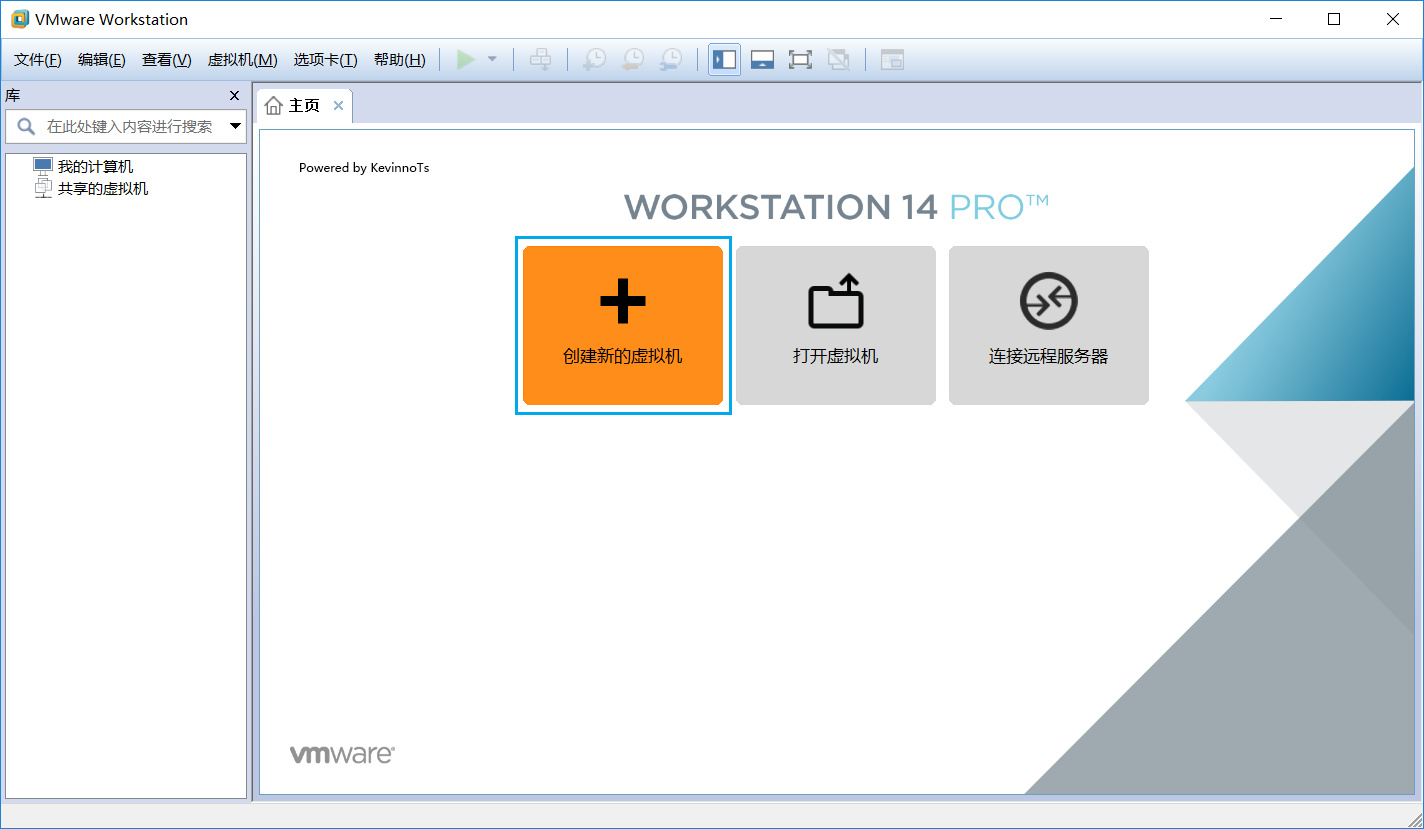Select the 主页 tab
The image size is (1424, 829).
304,106
